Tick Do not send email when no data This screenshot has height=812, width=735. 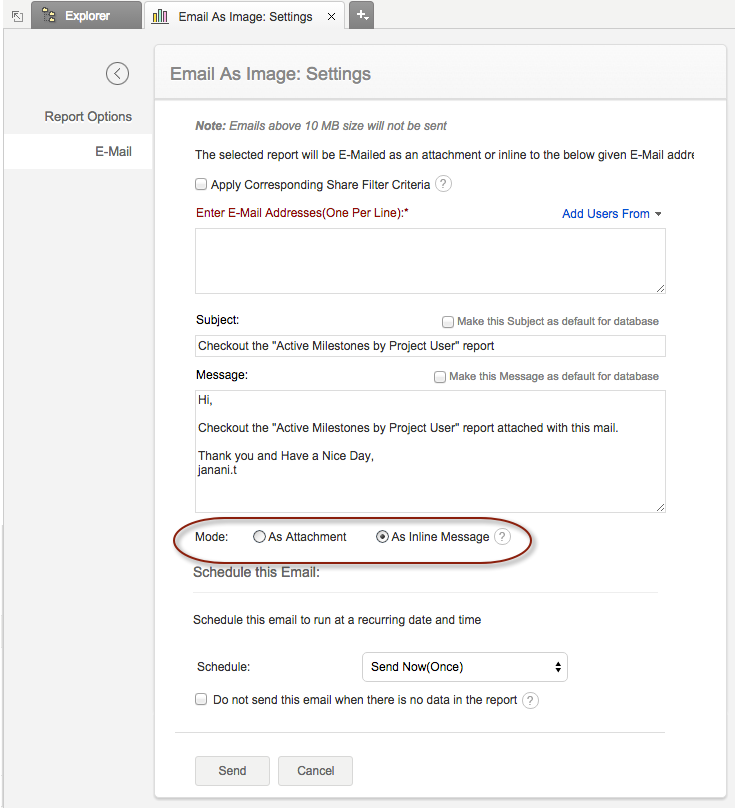click(201, 700)
